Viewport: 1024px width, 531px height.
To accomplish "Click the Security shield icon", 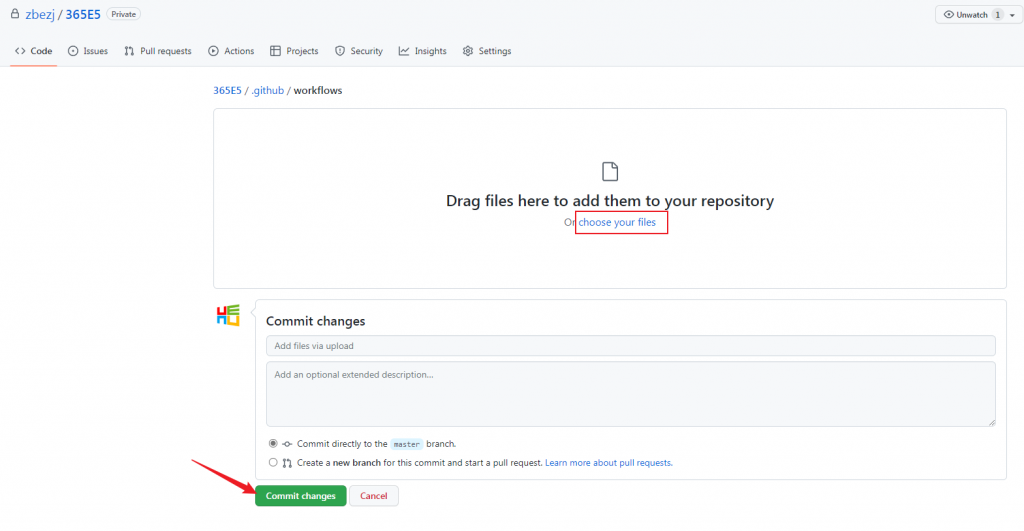I will (x=340, y=51).
